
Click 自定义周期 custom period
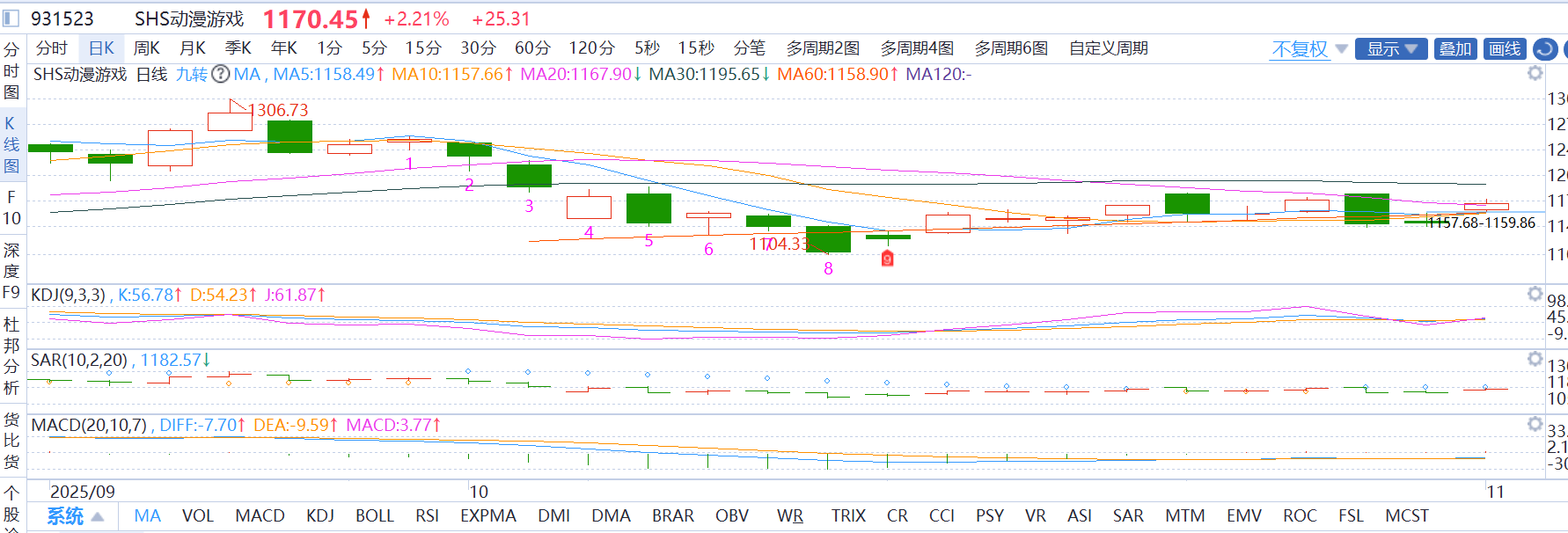pos(1109,48)
